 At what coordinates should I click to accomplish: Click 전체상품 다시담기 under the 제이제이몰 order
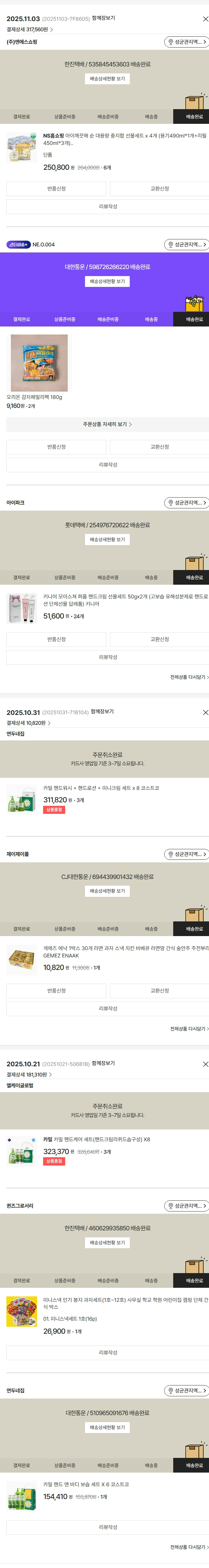click(x=189, y=1029)
